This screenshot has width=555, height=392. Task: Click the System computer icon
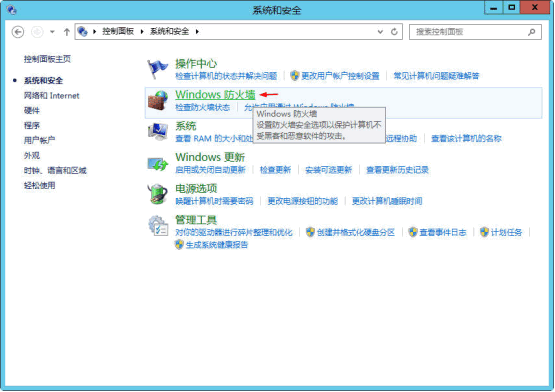click(158, 132)
